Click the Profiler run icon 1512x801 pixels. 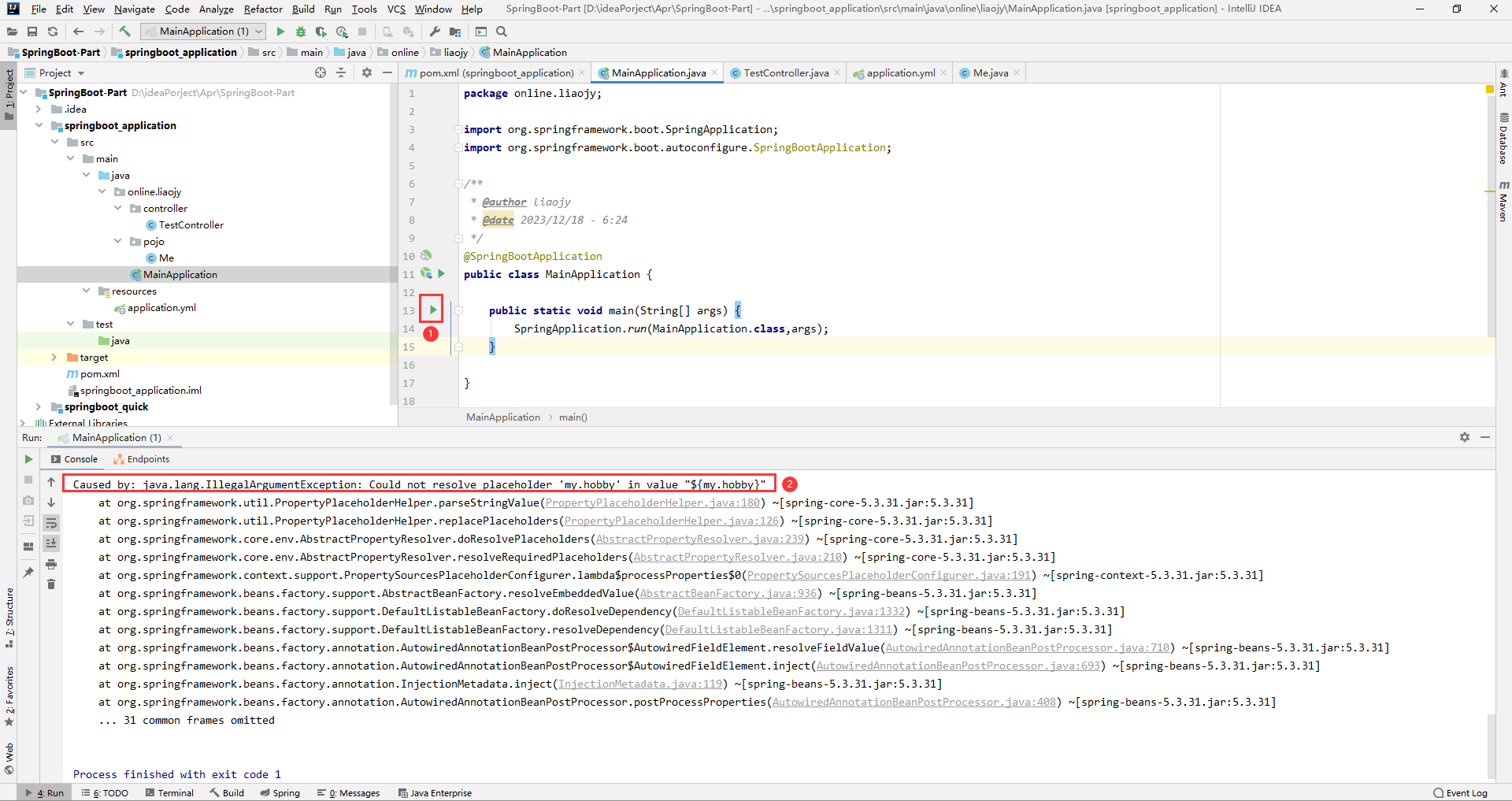[342, 32]
